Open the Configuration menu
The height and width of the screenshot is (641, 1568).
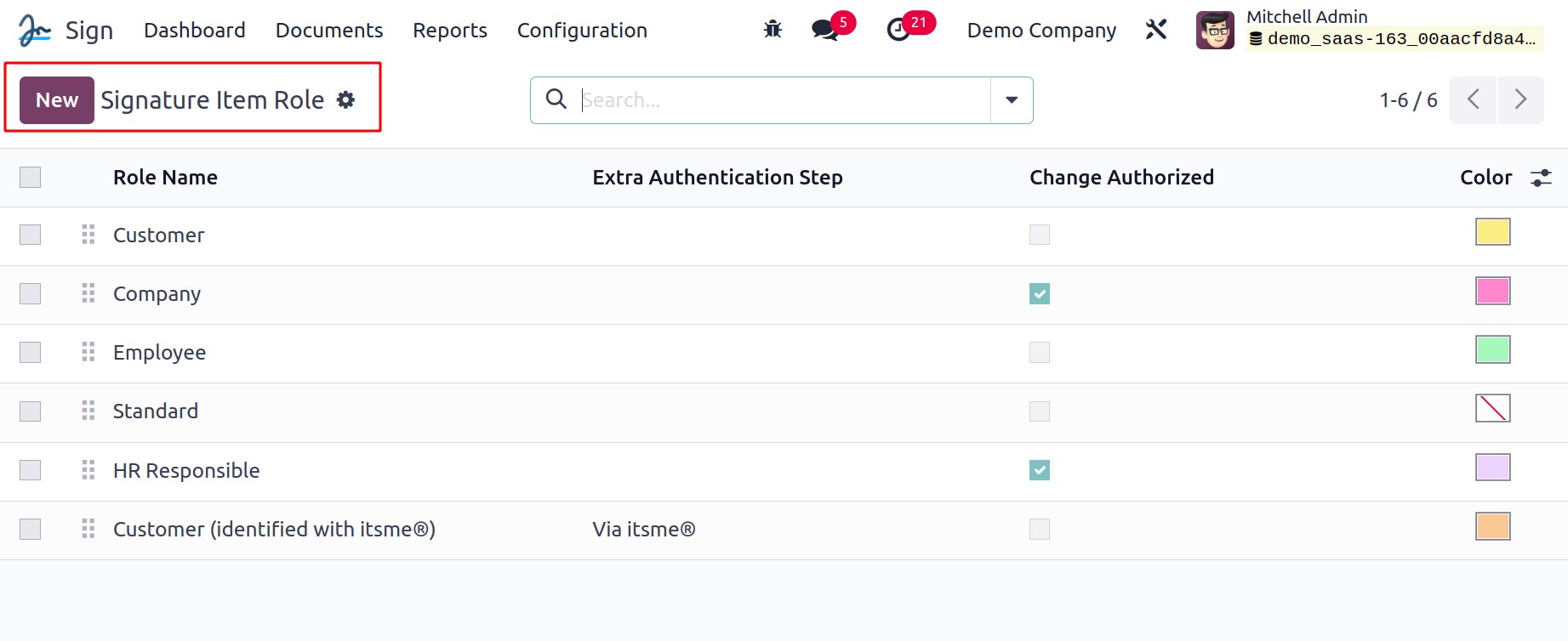click(x=582, y=31)
